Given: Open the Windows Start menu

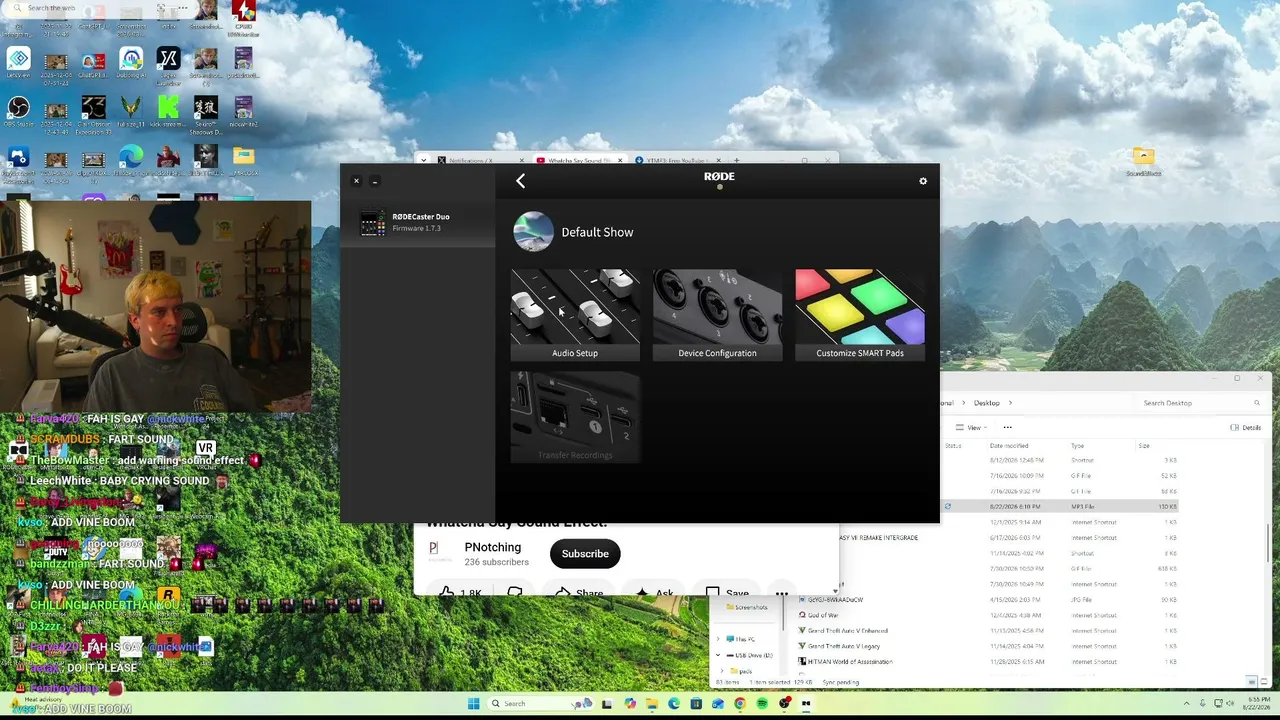Looking at the screenshot, I should pyautogui.click(x=473, y=703).
